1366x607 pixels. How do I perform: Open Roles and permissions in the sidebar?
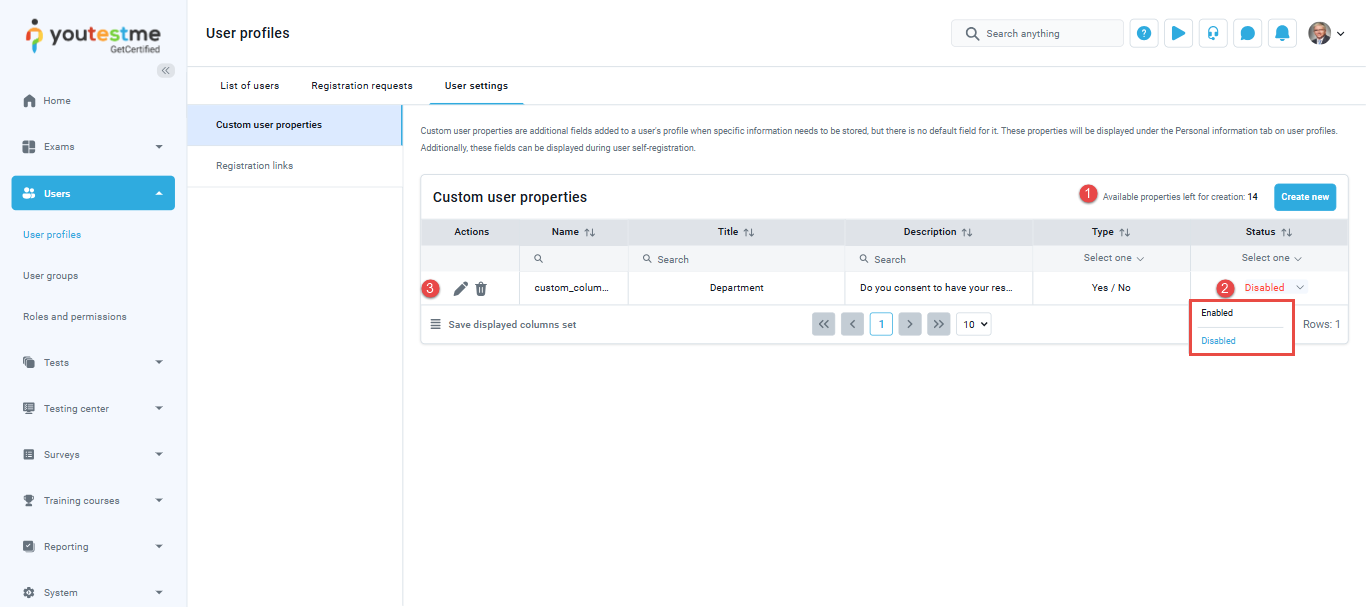coord(75,317)
